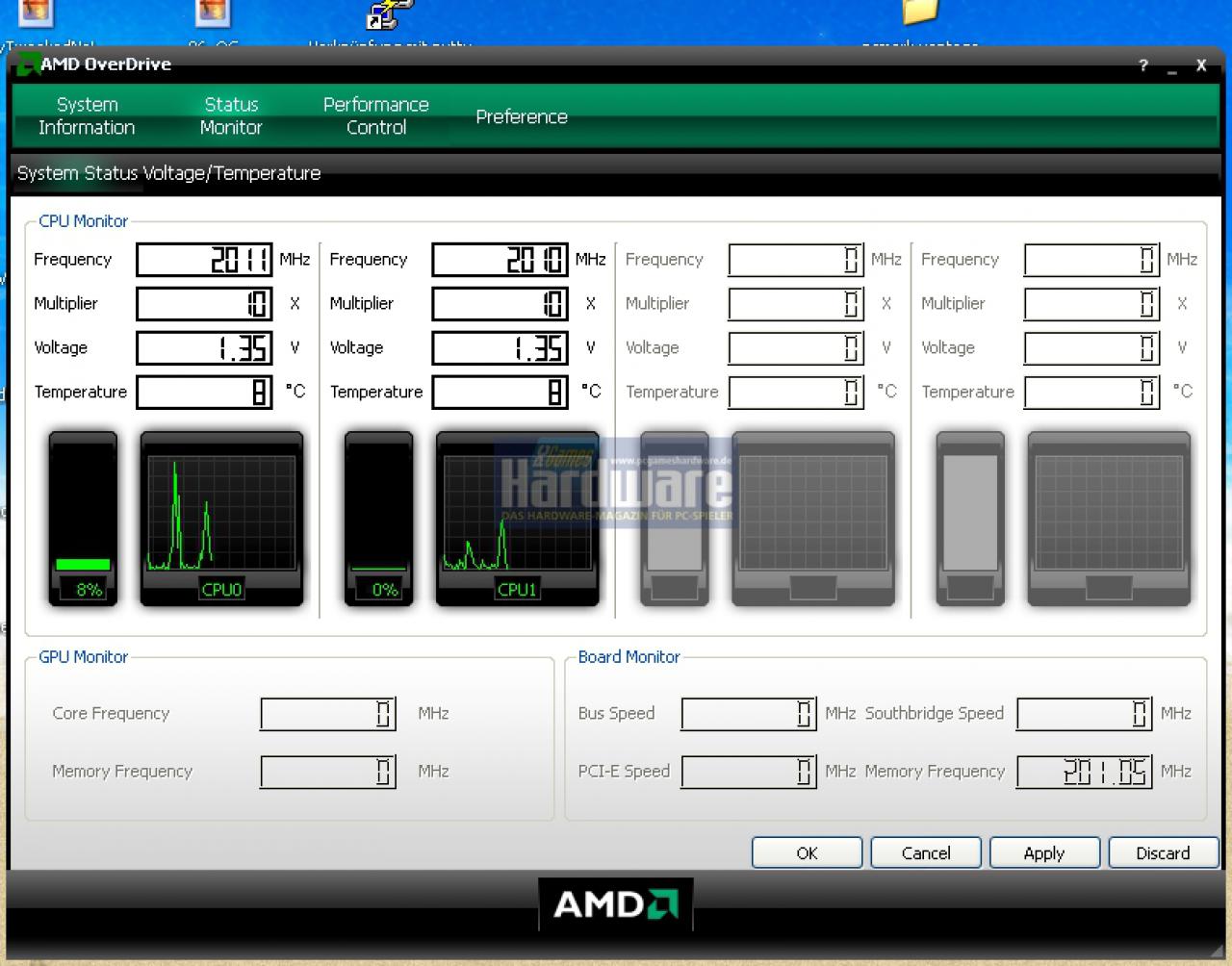Viewport: 1232px width, 966px height.
Task: Click the Discard button
Action: [x=1163, y=852]
